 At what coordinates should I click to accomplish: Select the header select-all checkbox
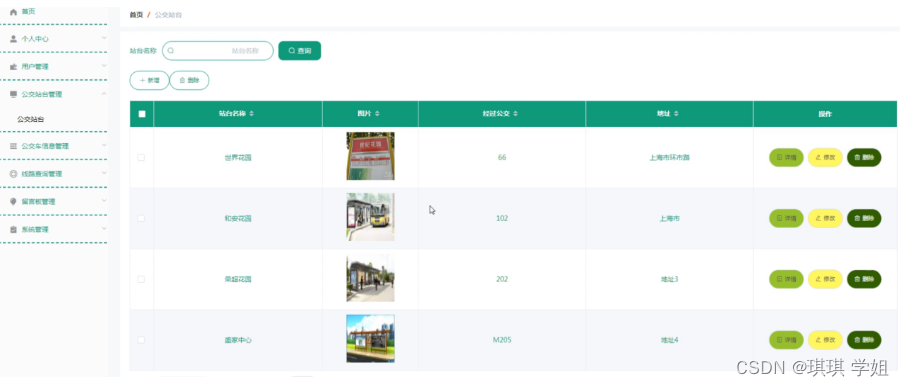coord(142,114)
